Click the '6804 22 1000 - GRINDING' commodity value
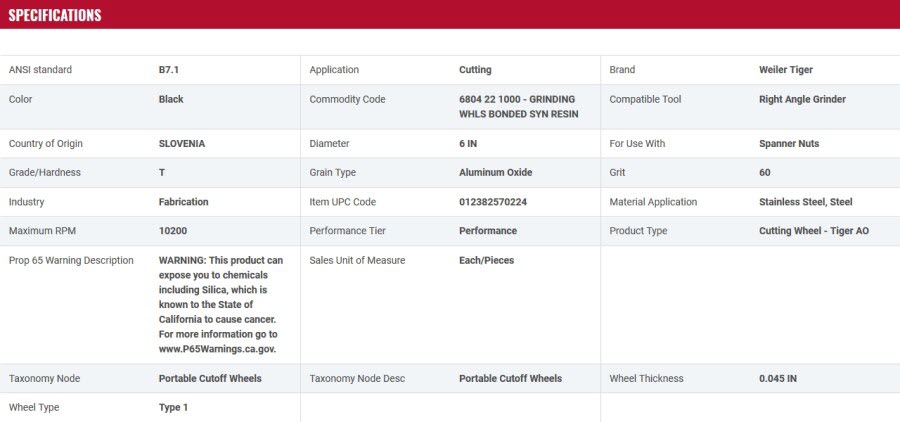Viewport: 900px width, 422px height. (x=517, y=99)
